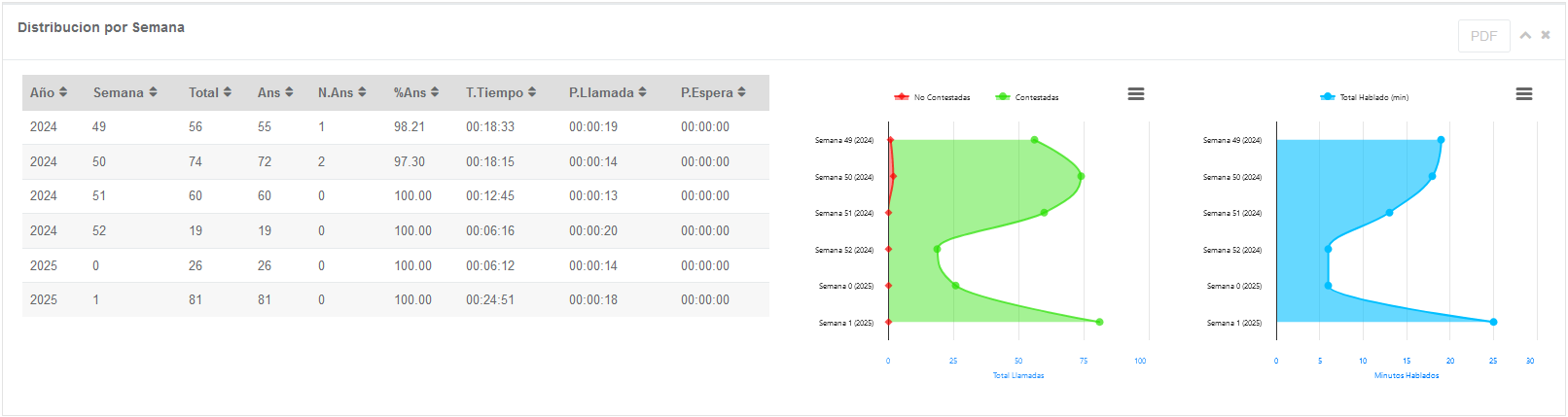Image resolution: width=1568 pixels, height=417 pixels.
Task: Close the Distribucion por Semana panel
Action: pyautogui.click(x=1546, y=36)
